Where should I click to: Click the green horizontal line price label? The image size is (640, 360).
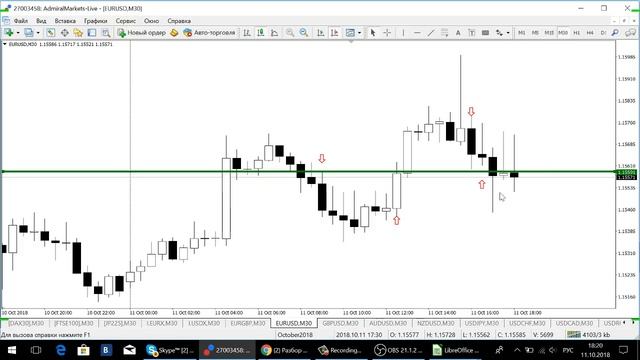[x=626, y=172]
